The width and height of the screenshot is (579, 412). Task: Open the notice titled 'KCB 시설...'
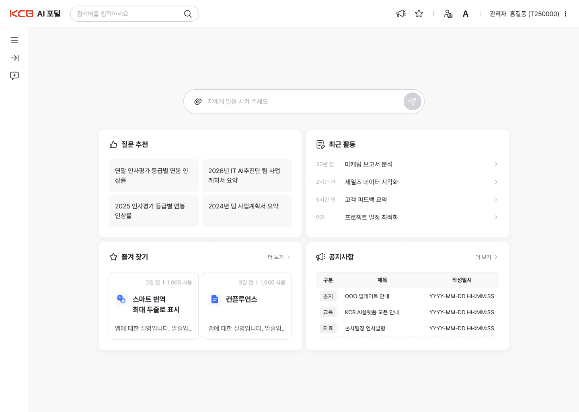click(371, 312)
